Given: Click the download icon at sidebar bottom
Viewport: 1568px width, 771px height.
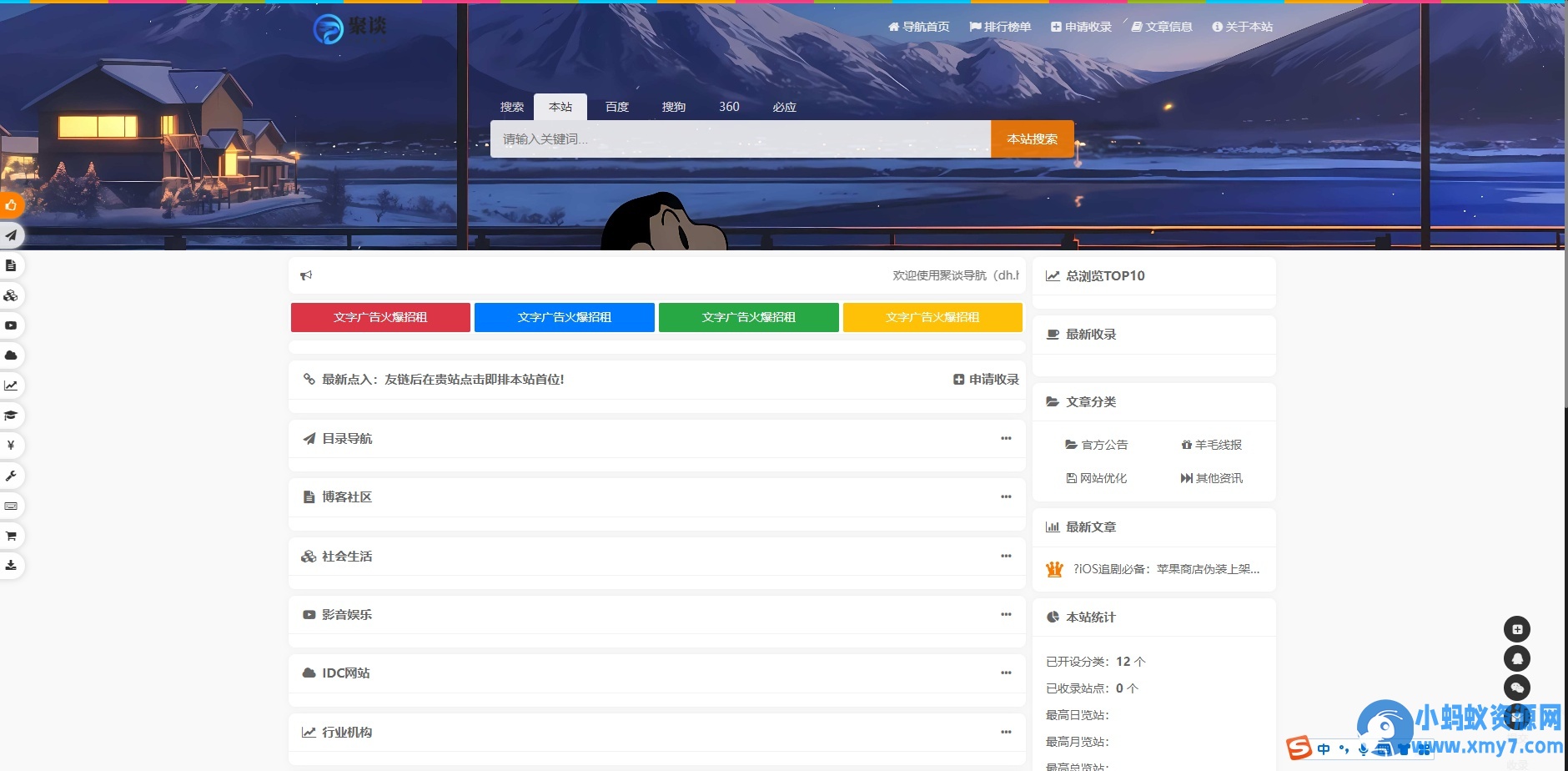Looking at the screenshot, I should [x=11, y=565].
